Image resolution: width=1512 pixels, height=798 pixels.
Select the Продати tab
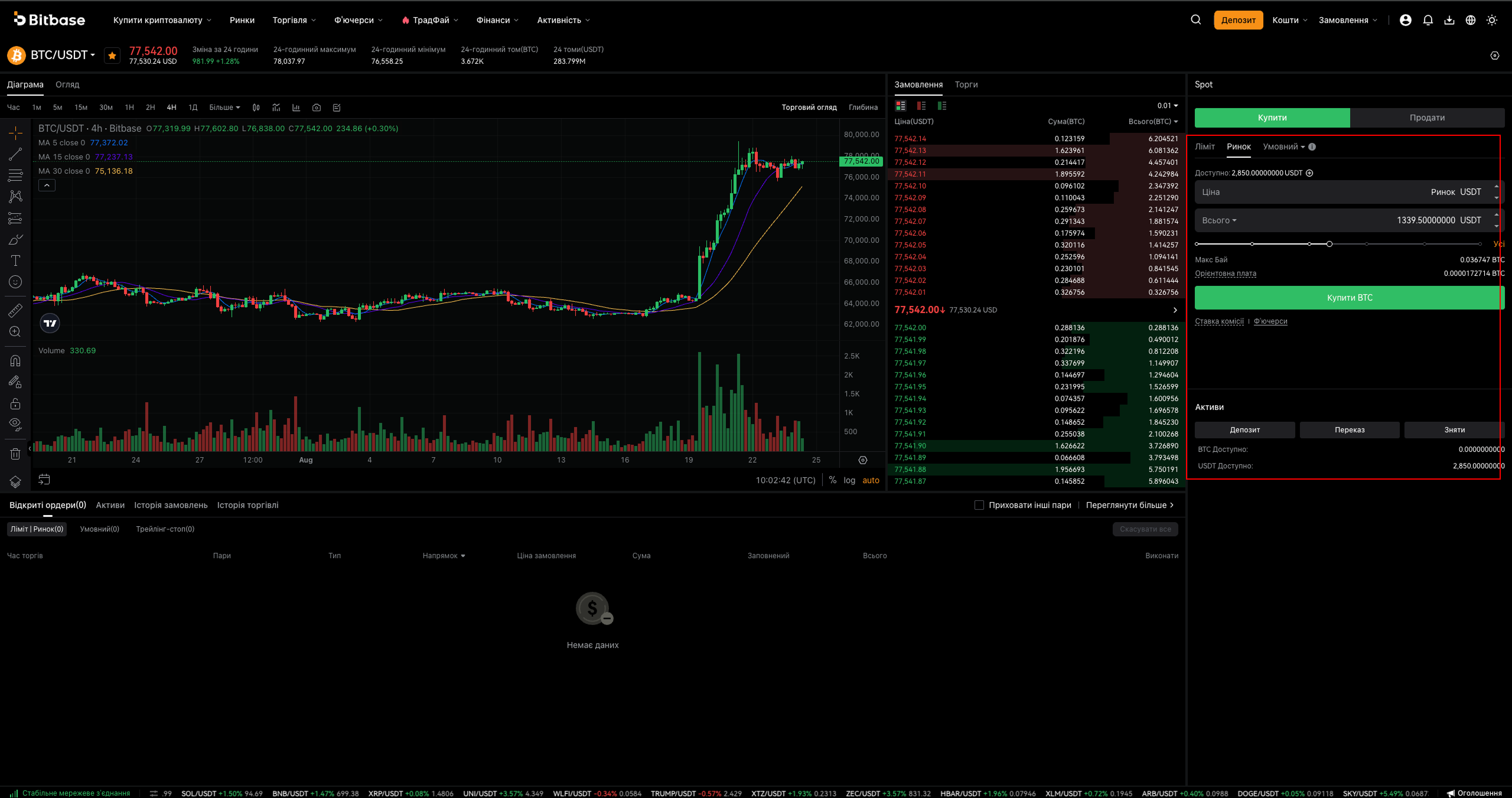click(x=1427, y=118)
